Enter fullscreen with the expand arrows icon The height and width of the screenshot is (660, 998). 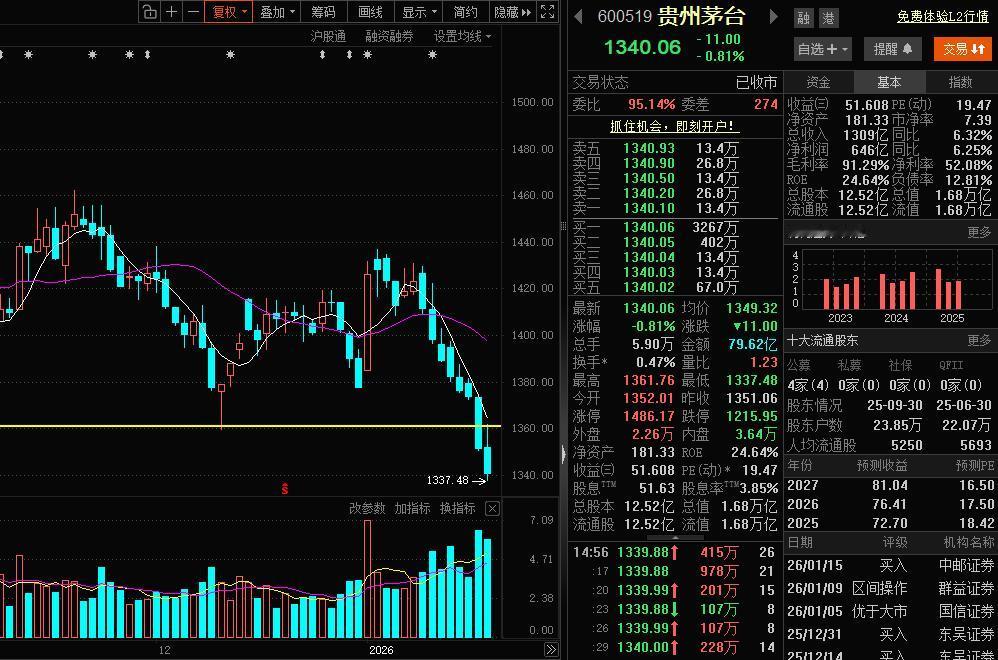(547, 12)
